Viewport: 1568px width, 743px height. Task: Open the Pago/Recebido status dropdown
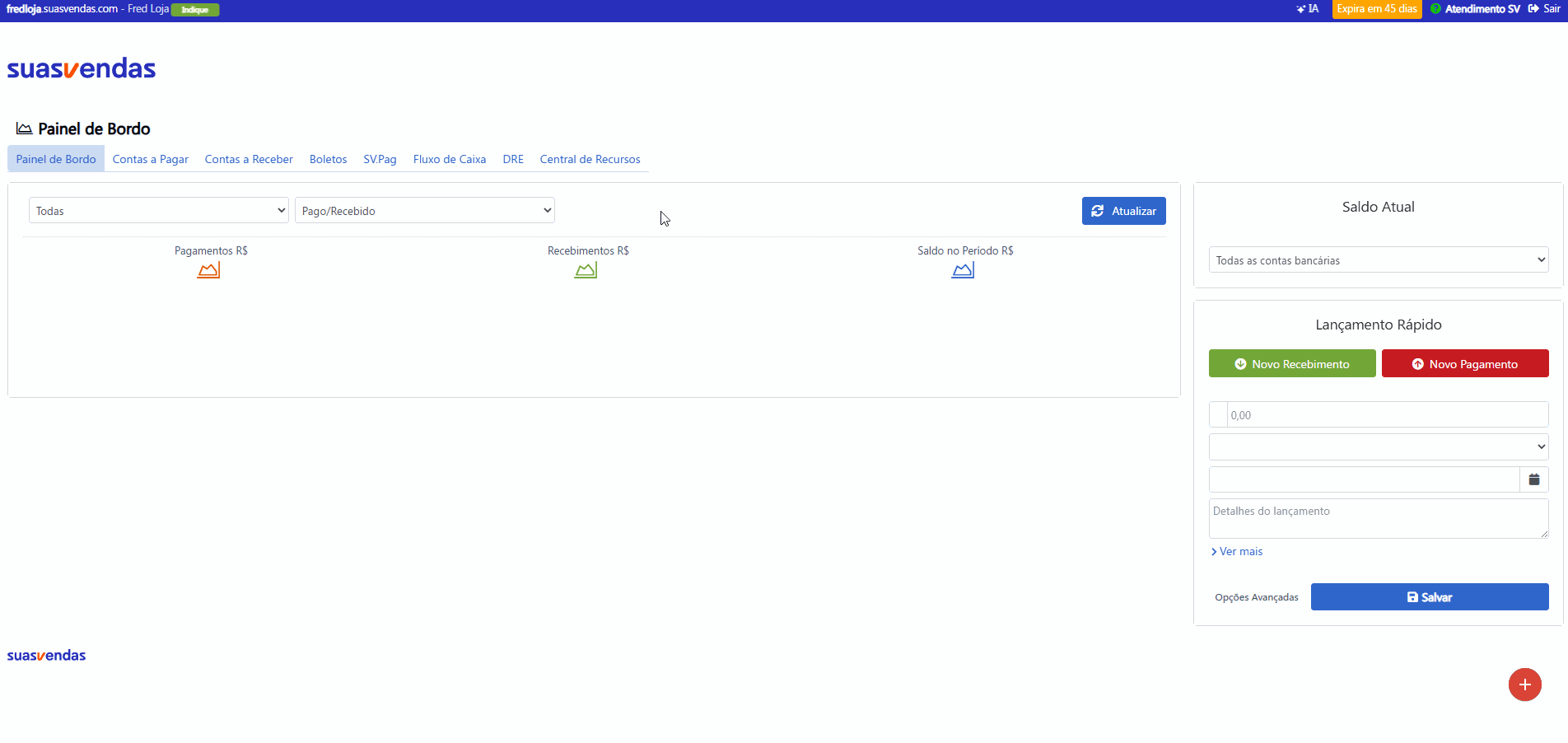pyautogui.click(x=425, y=211)
